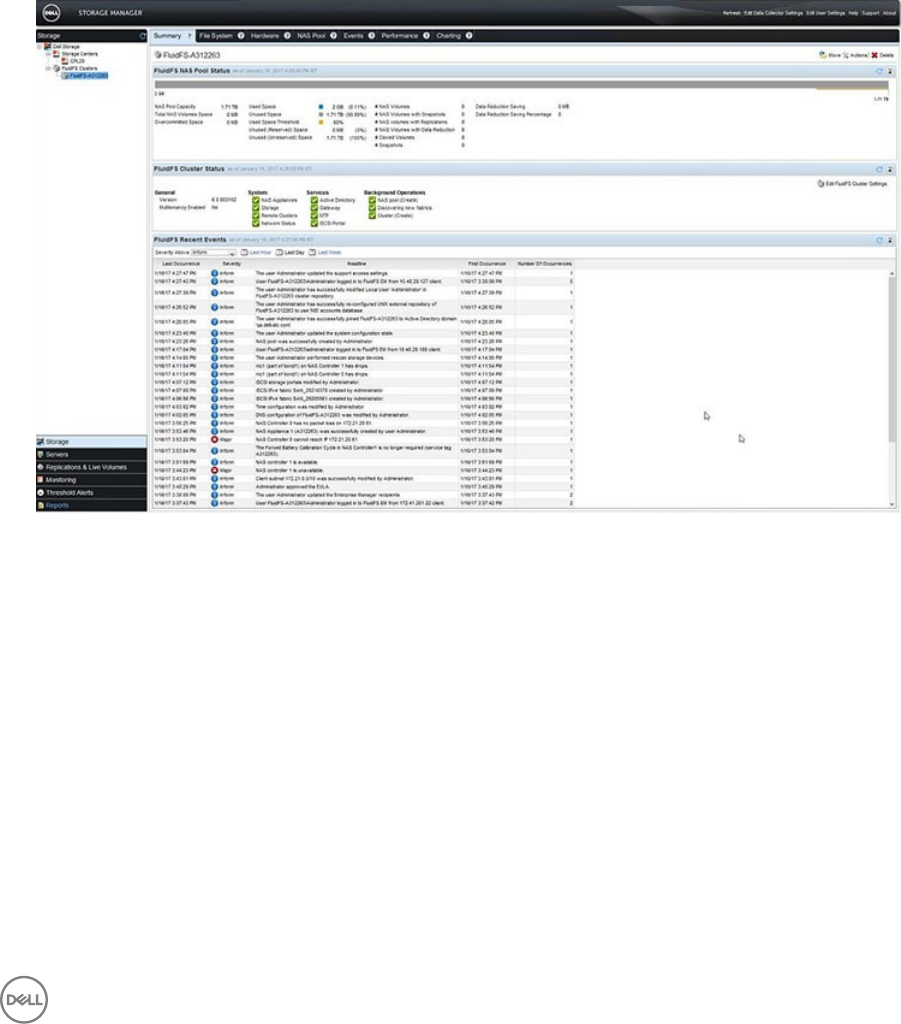The image size is (901, 1024).
Task: Click the FluidFS-A312263 cluster title icon
Action: tap(158, 55)
